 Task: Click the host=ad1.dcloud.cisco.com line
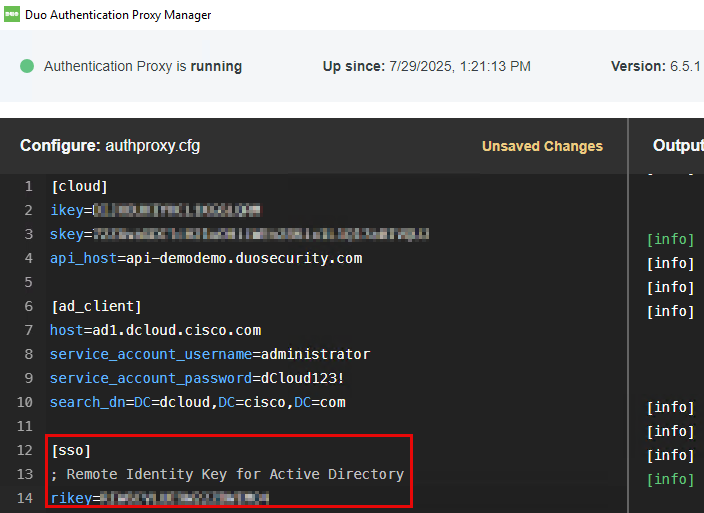pyautogui.click(x=155, y=330)
